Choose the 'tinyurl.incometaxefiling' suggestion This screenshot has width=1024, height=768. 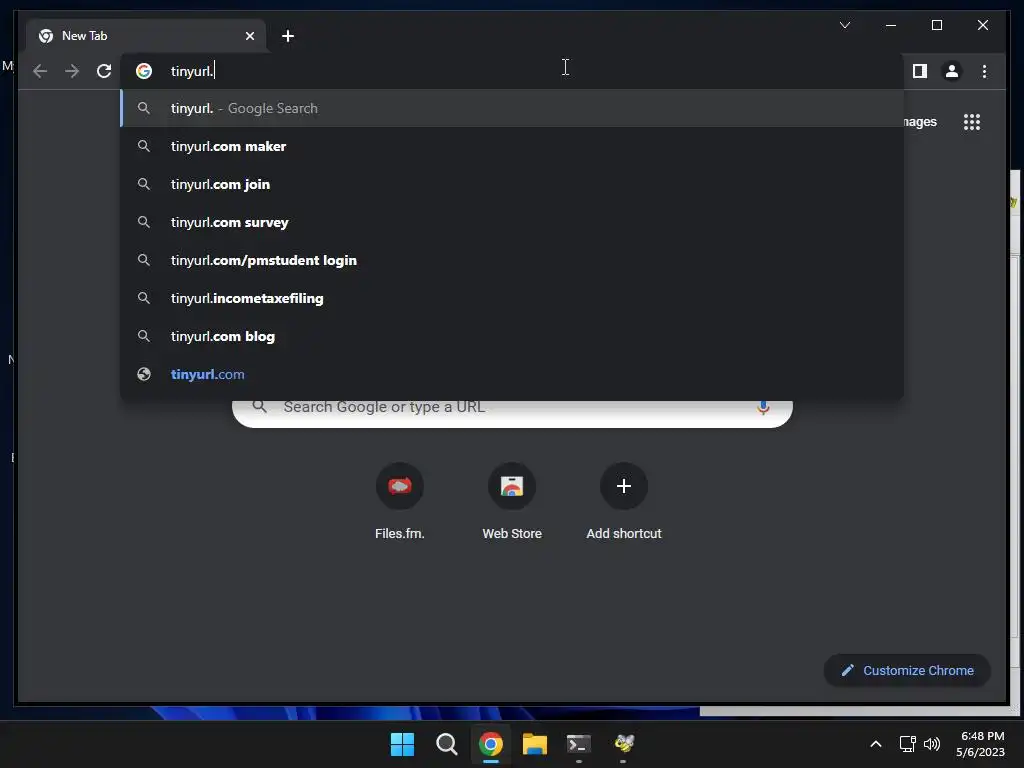point(512,298)
